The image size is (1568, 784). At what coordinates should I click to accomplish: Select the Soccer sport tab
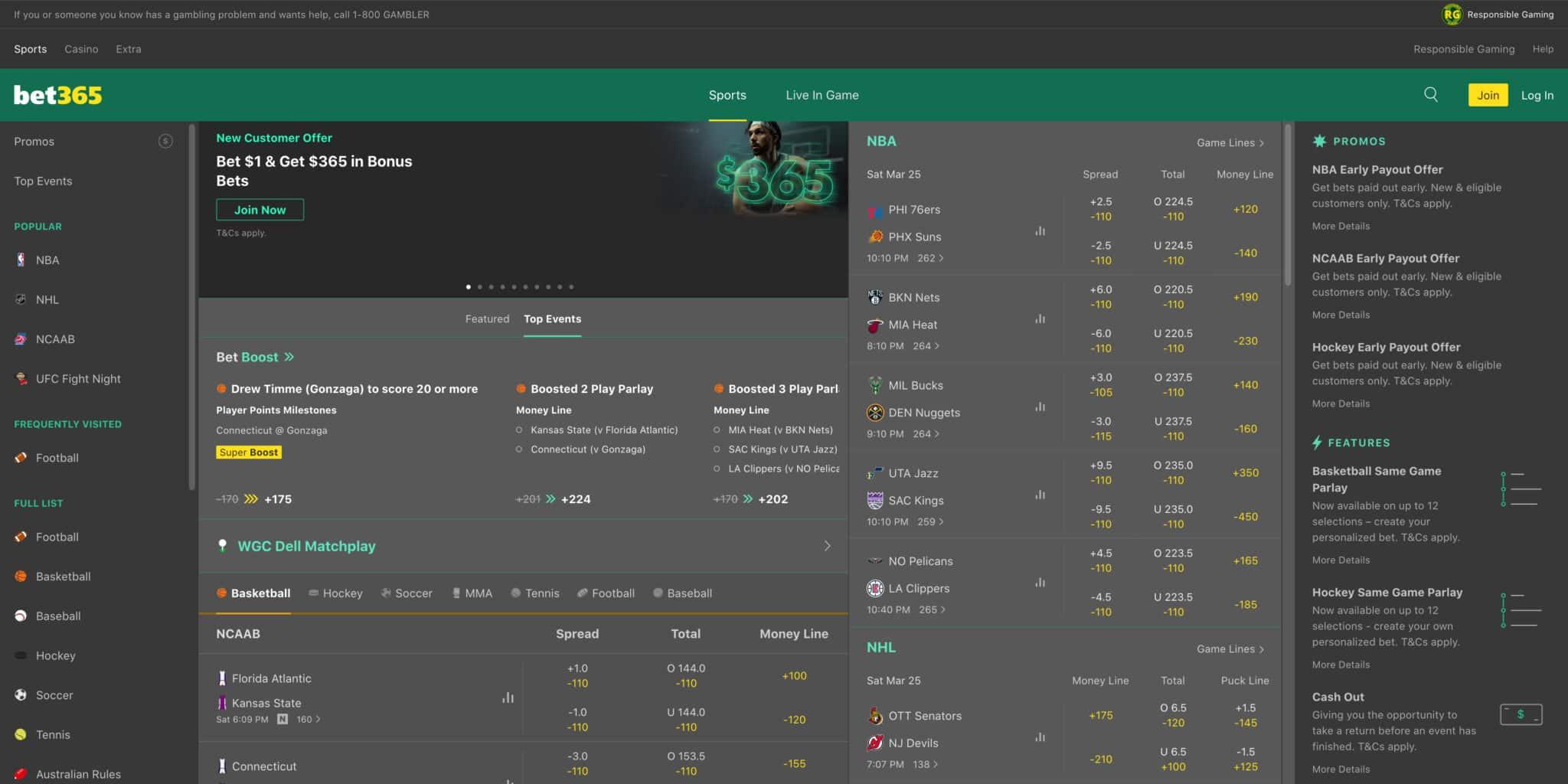tap(407, 593)
